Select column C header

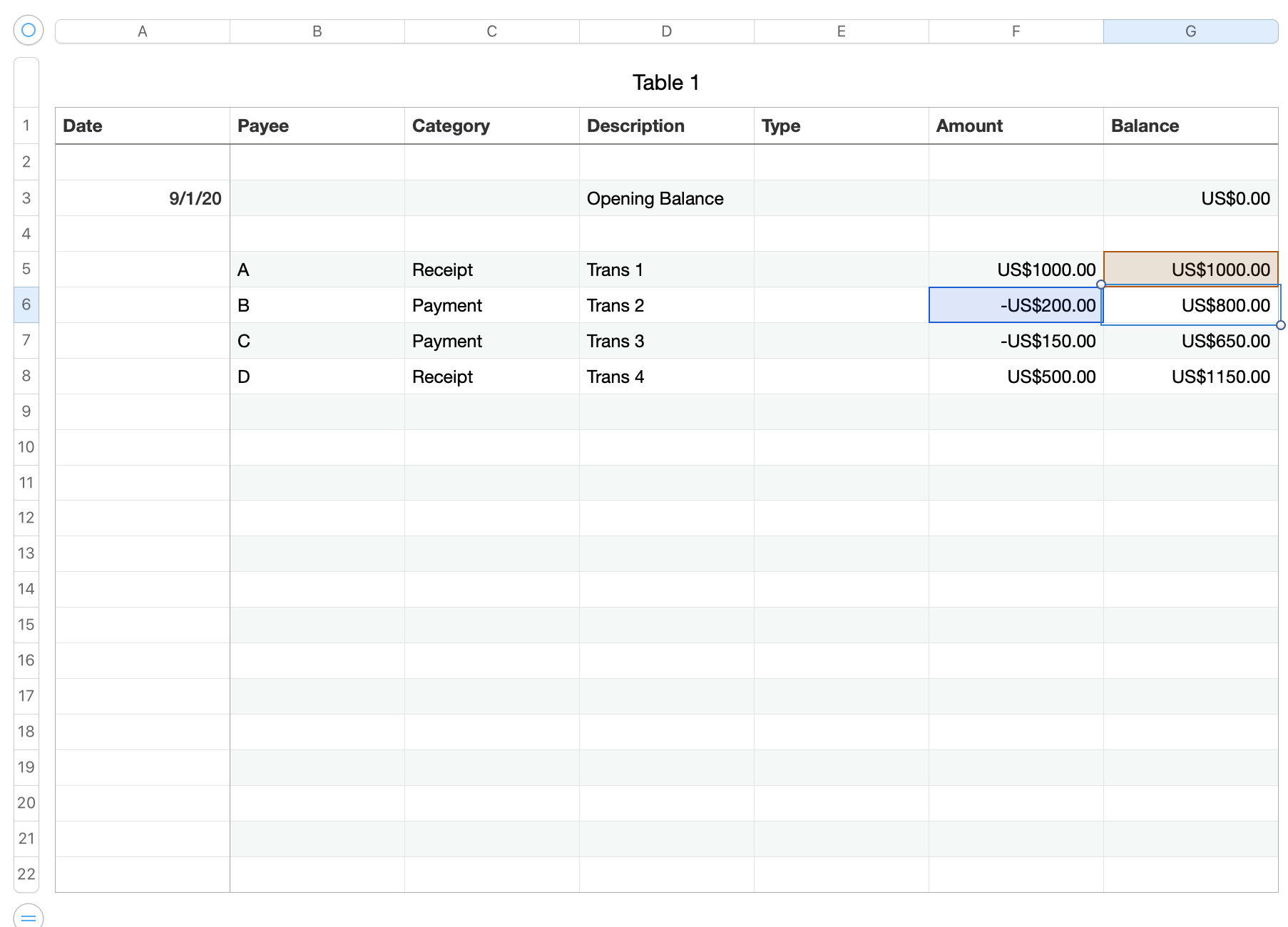pos(492,31)
